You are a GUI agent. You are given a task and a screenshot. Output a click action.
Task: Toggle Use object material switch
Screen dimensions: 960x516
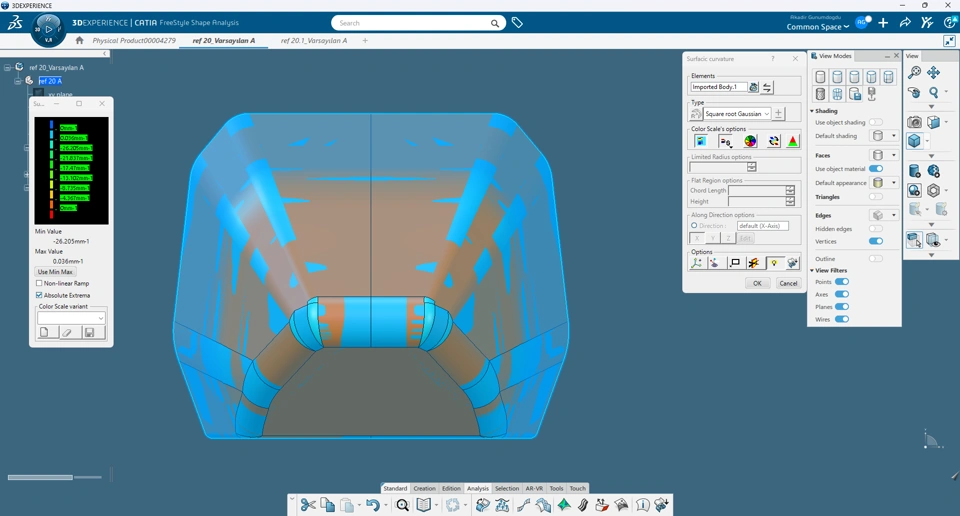(x=876, y=169)
